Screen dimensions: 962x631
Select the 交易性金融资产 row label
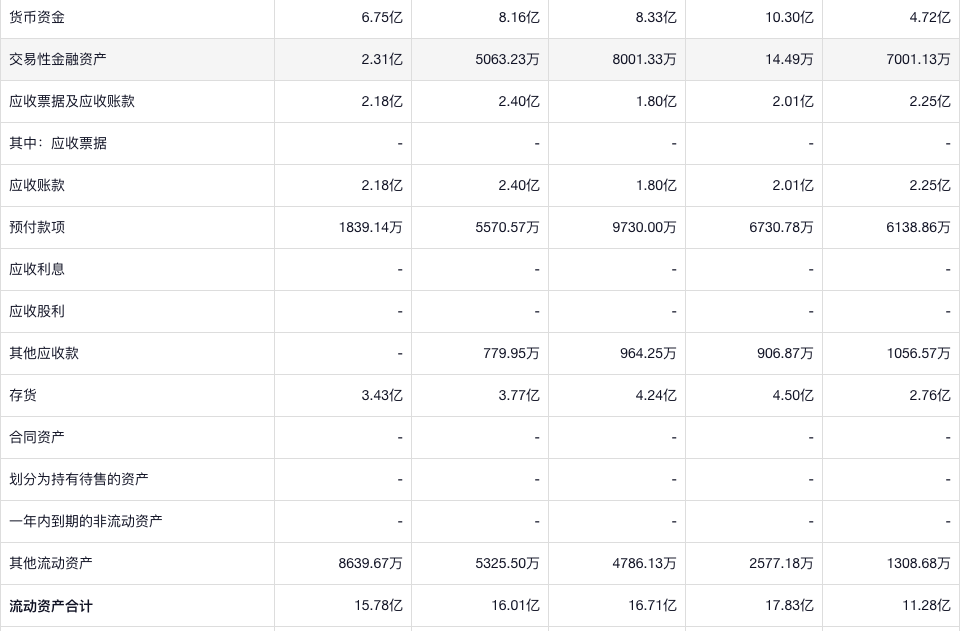point(58,59)
